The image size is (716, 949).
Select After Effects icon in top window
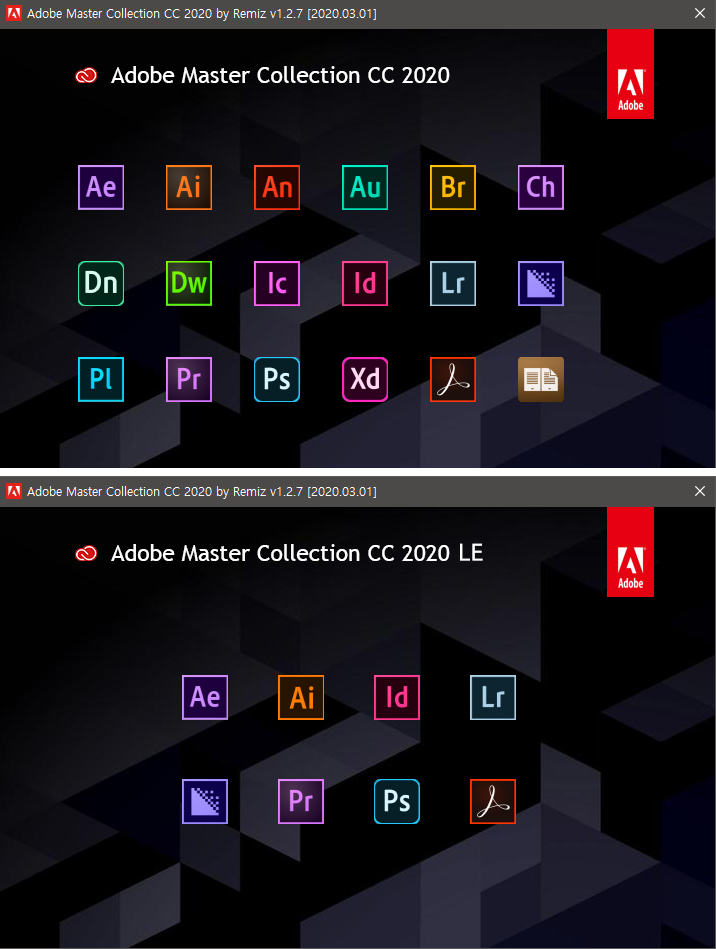pos(101,187)
